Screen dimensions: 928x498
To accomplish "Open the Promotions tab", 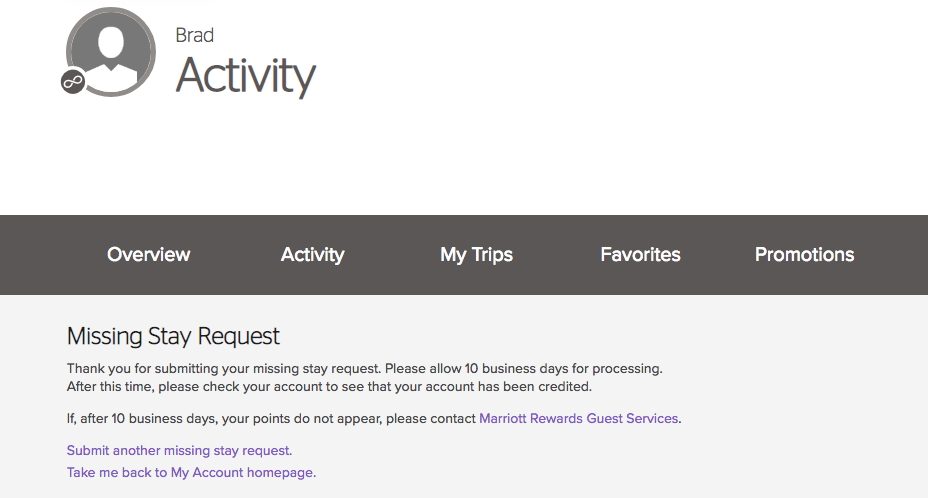I will pyautogui.click(x=804, y=255).
